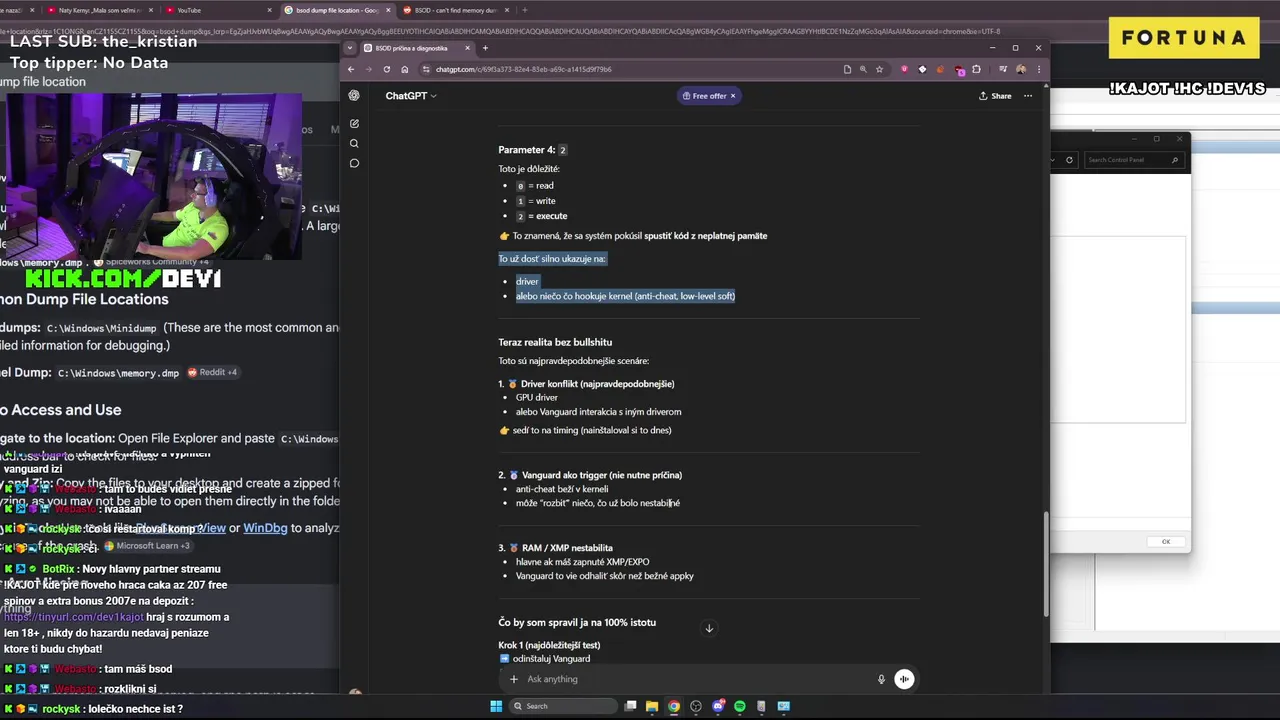Open a new tab in the back browser window
Image resolution: width=1280 pixels, height=720 pixels.
coord(525,10)
